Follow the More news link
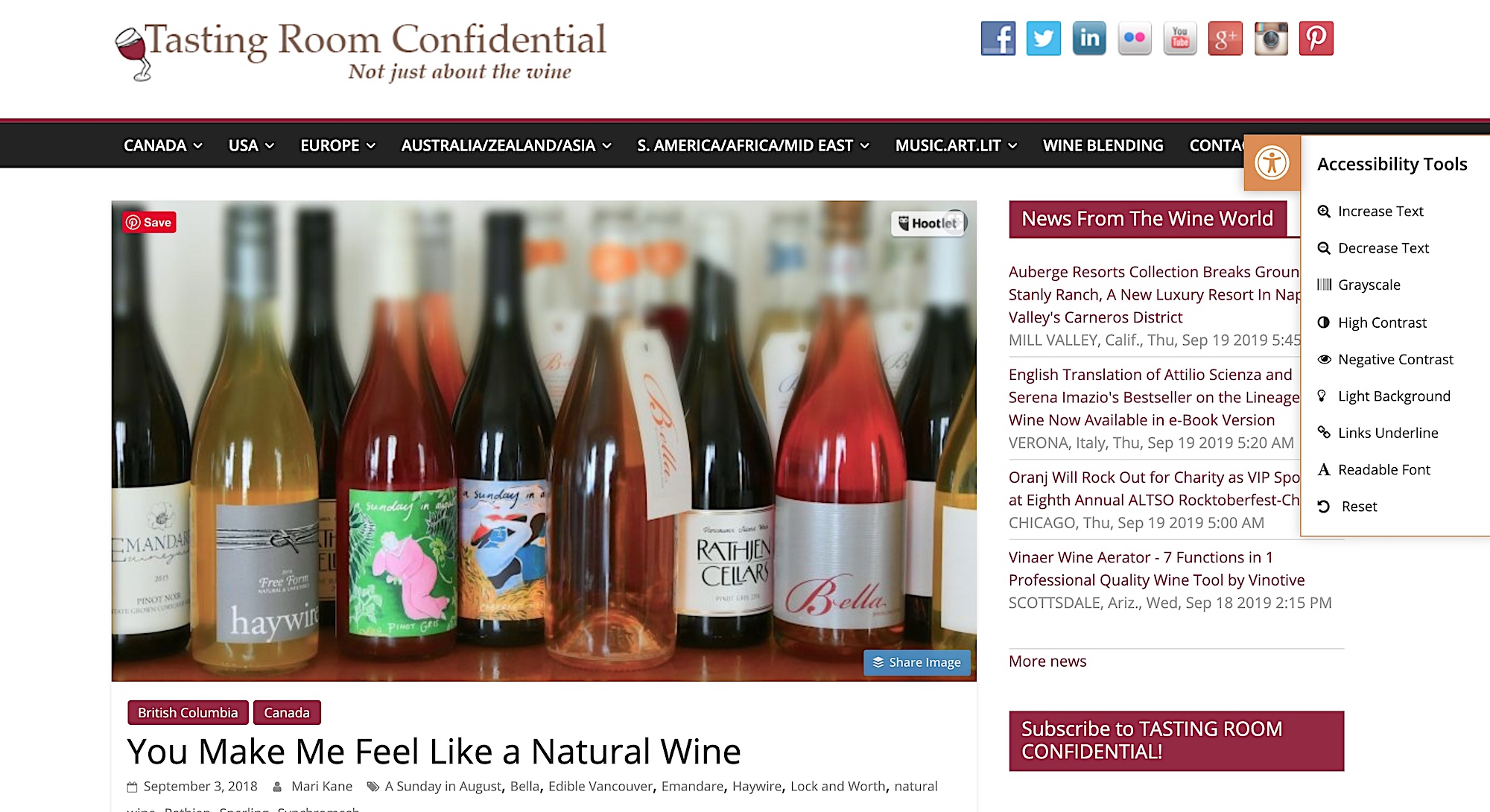Viewport: 1490px width, 812px height. [1047, 661]
